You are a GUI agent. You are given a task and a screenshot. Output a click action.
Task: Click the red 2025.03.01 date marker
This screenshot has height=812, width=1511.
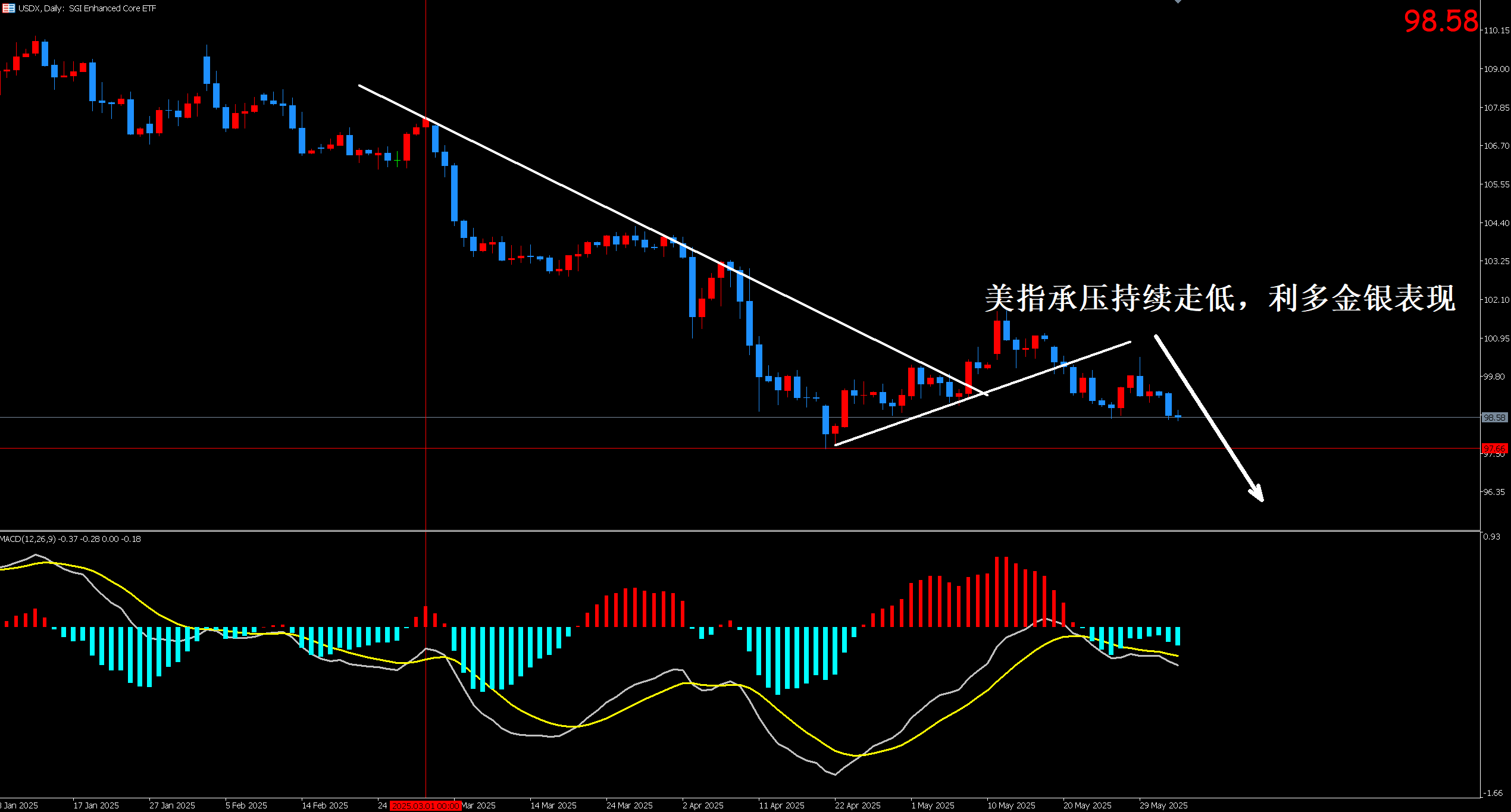(x=425, y=805)
